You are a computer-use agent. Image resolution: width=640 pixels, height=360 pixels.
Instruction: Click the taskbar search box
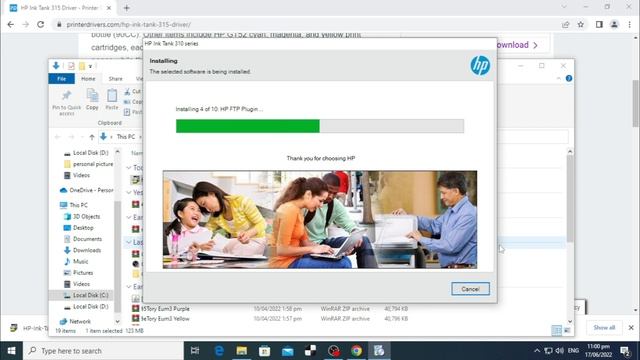tap(103, 351)
